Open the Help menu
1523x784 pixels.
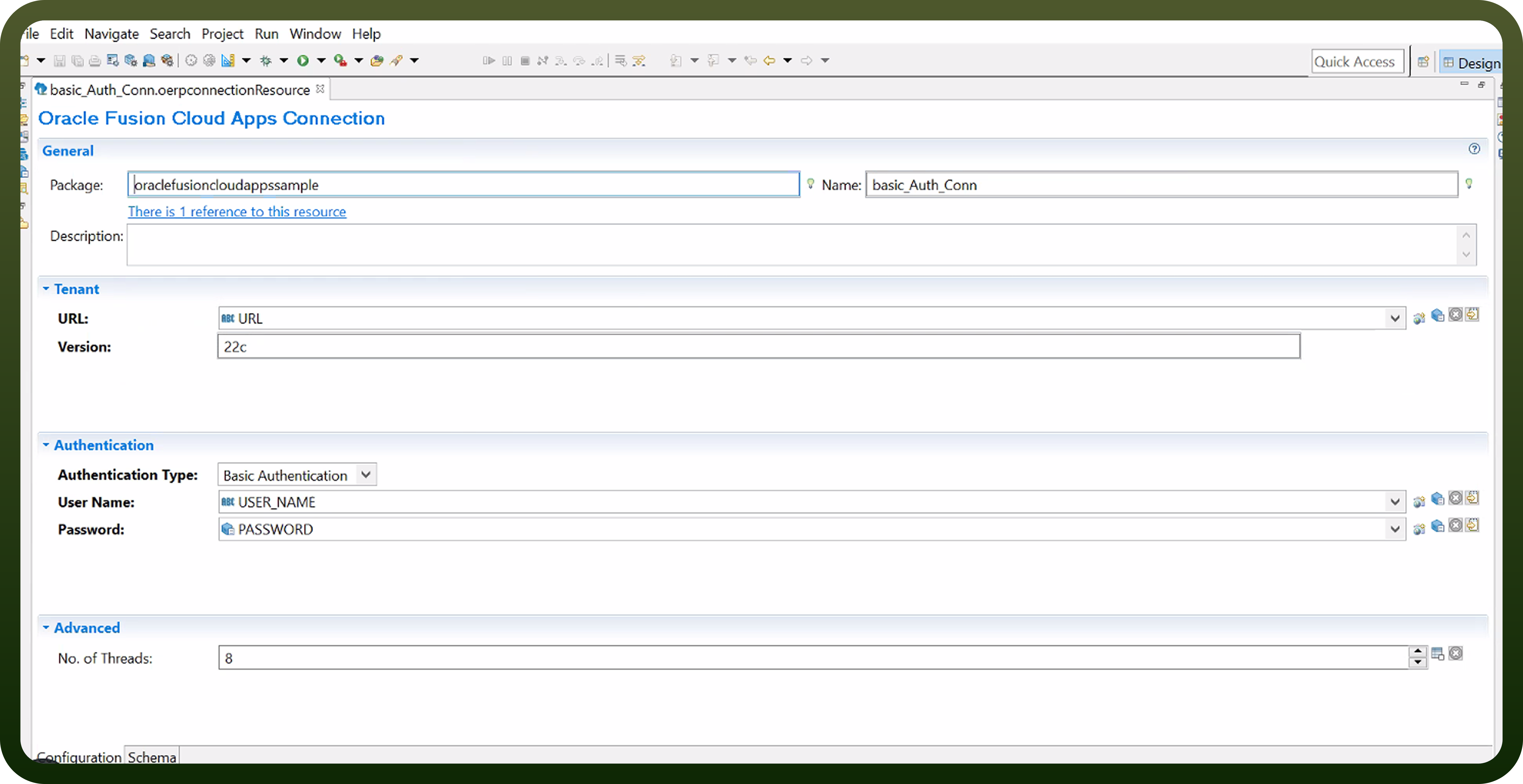tap(366, 34)
